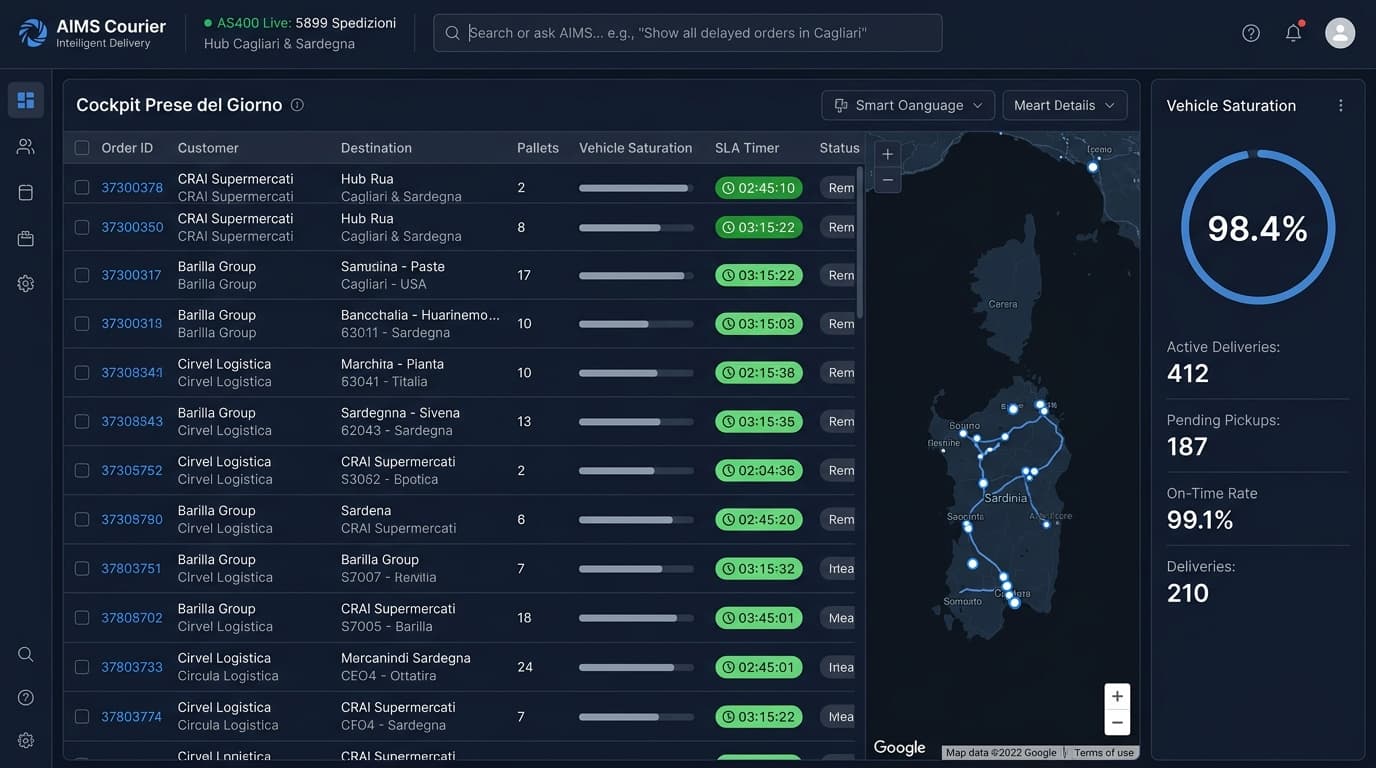Open the customers people icon in sidebar

[x=26, y=146]
